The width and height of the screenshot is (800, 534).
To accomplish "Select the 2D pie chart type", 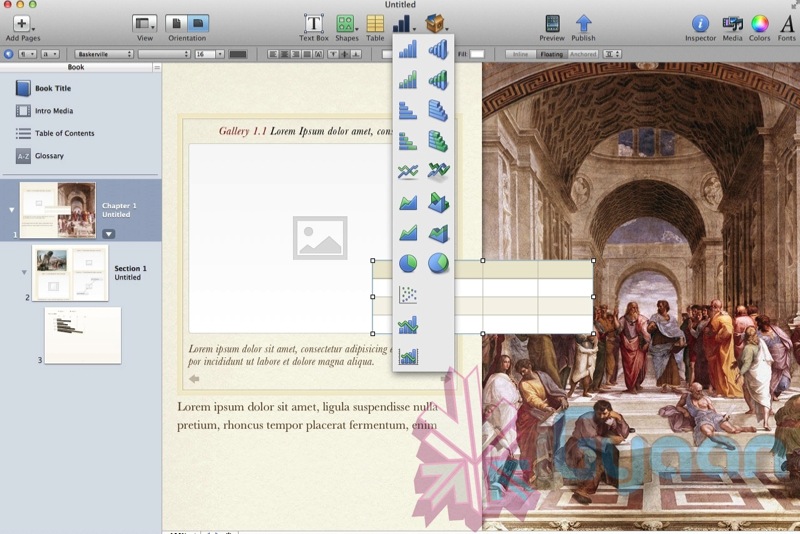I will [407, 263].
